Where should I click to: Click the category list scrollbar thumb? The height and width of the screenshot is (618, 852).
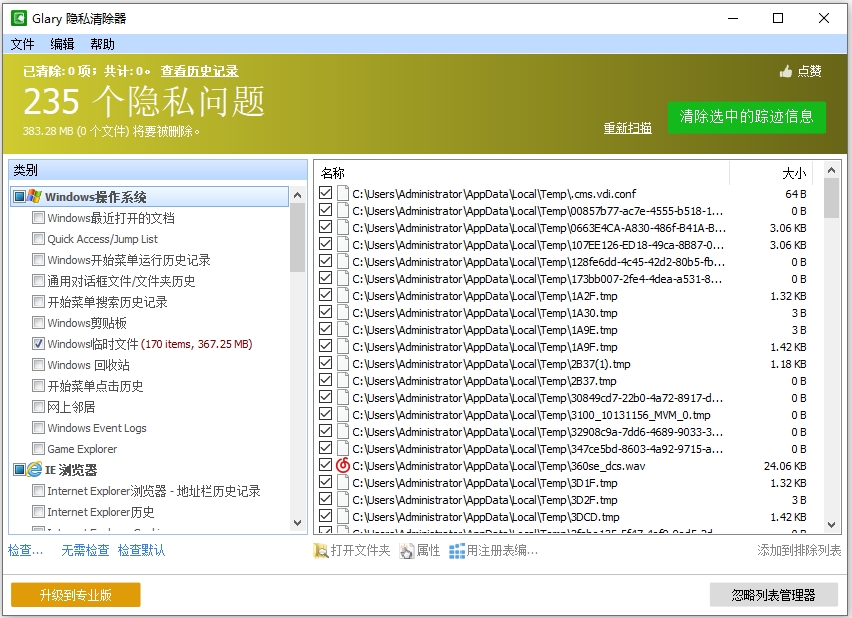click(297, 238)
